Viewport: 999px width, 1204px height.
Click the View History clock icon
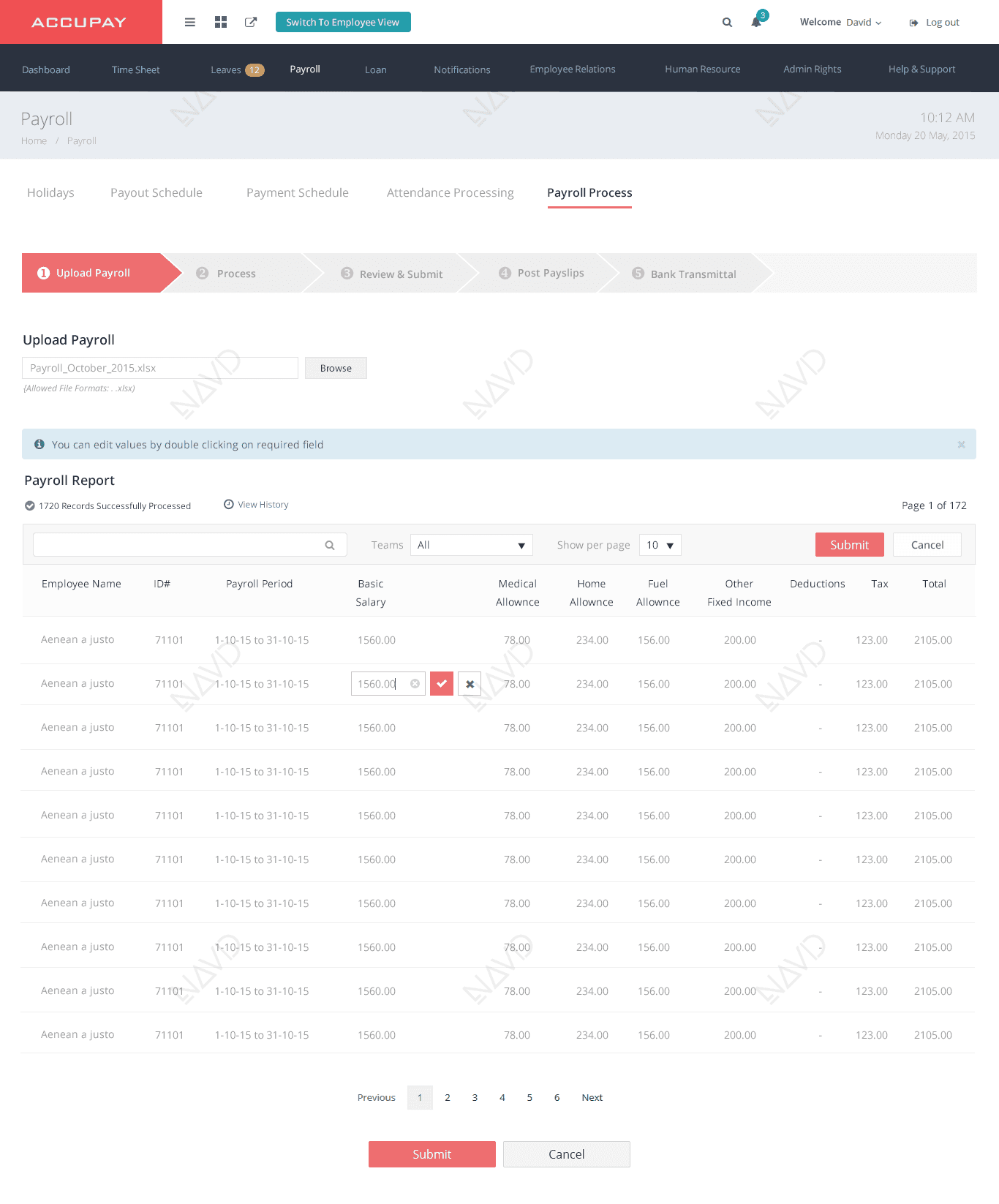[x=228, y=504]
